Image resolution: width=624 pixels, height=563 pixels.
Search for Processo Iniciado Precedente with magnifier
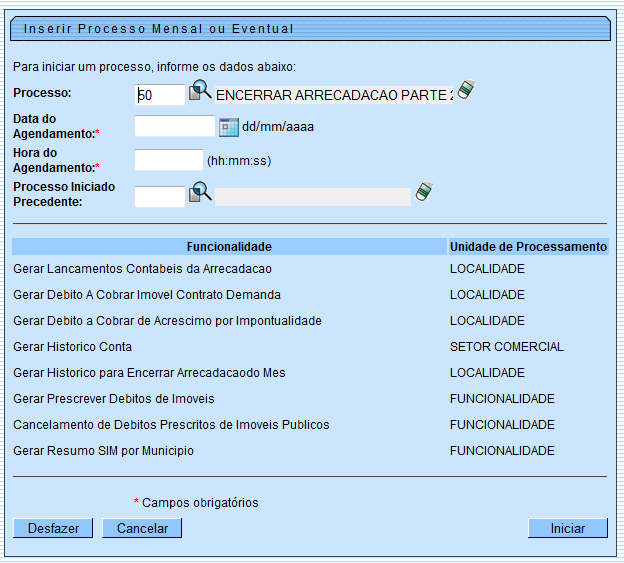pos(201,192)
